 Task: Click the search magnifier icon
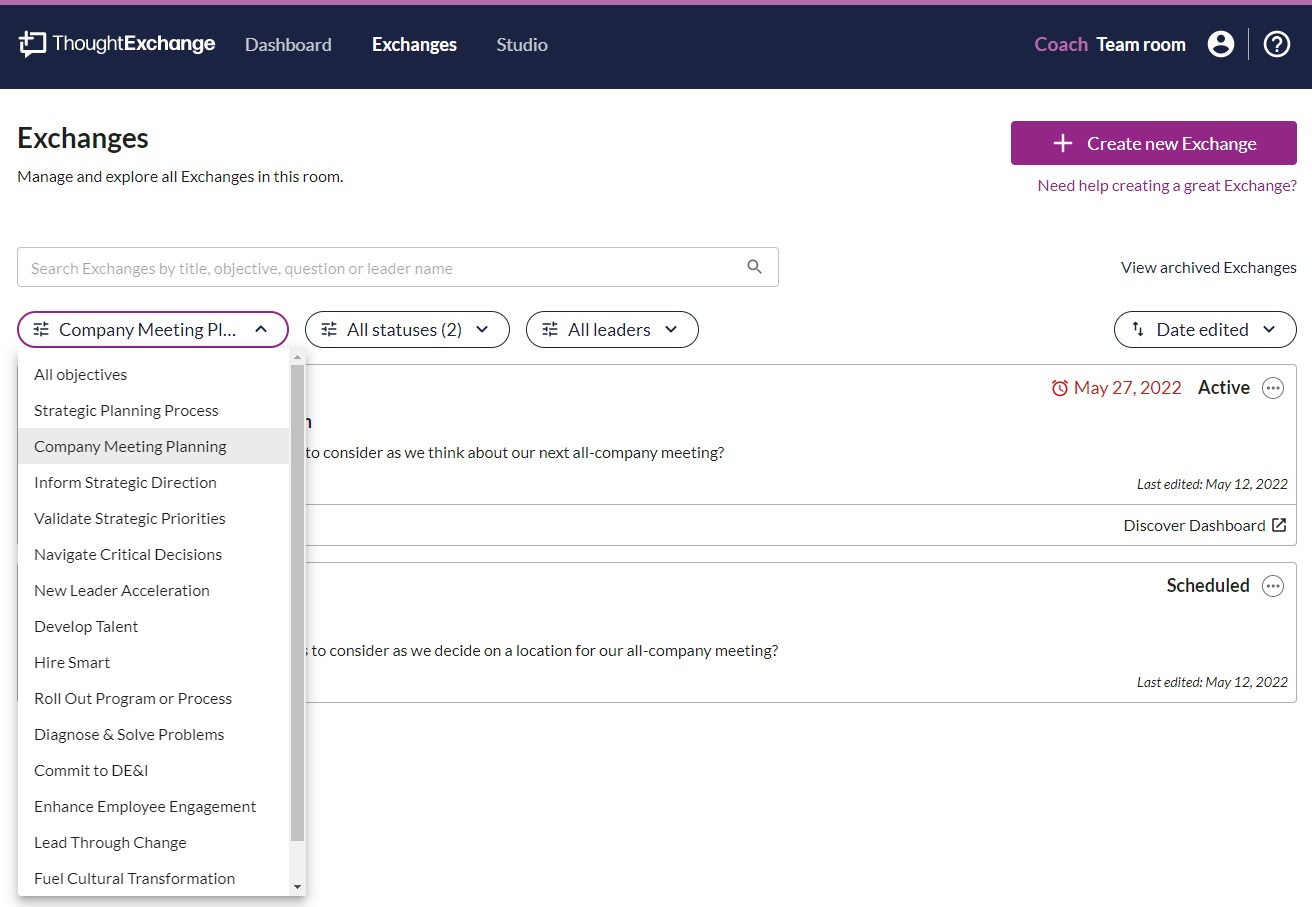click(755, 267)
